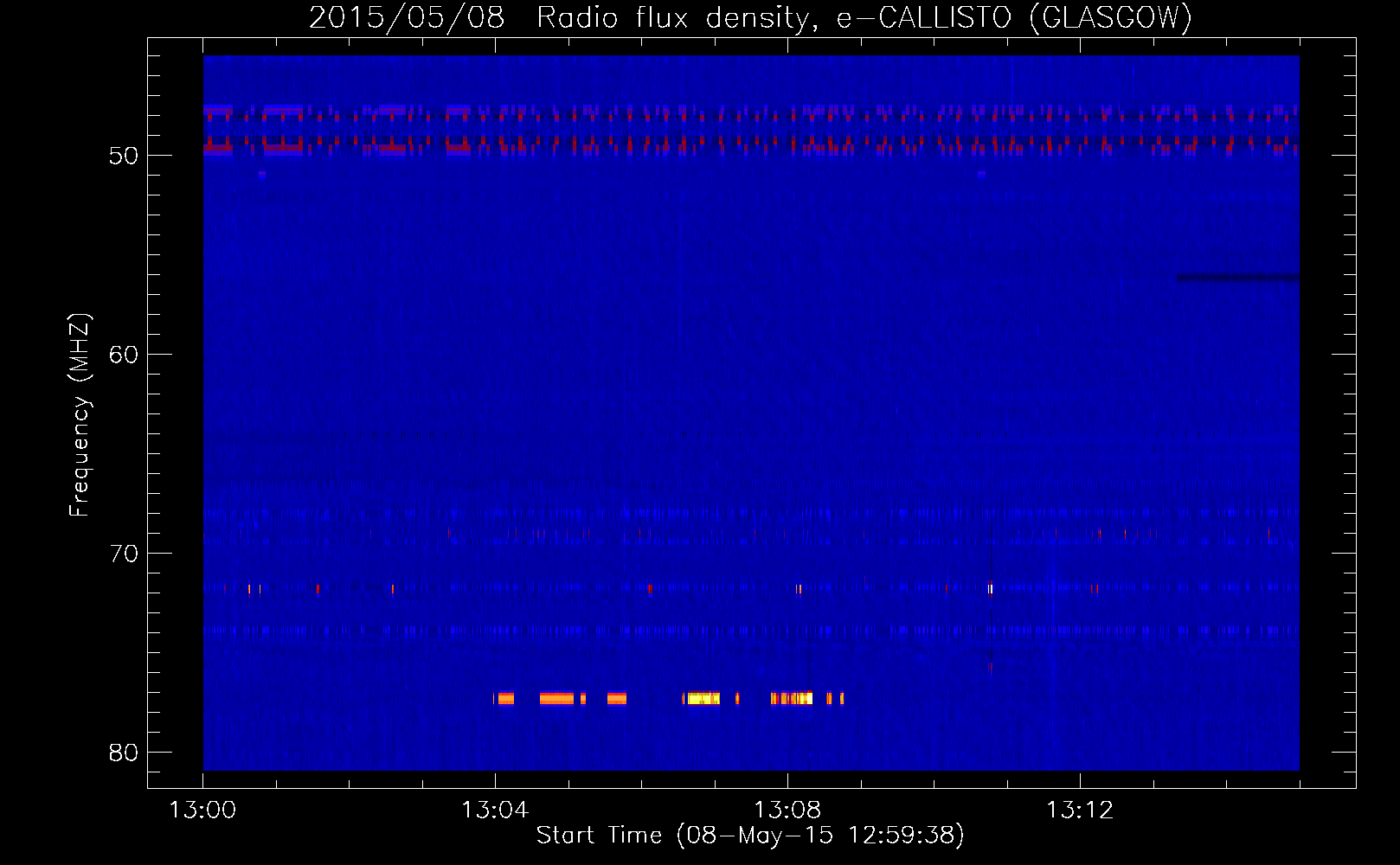Click the dark horizontal band near 56 MHz
This screenshot has height=865, width=1400.
point(1237,279)
